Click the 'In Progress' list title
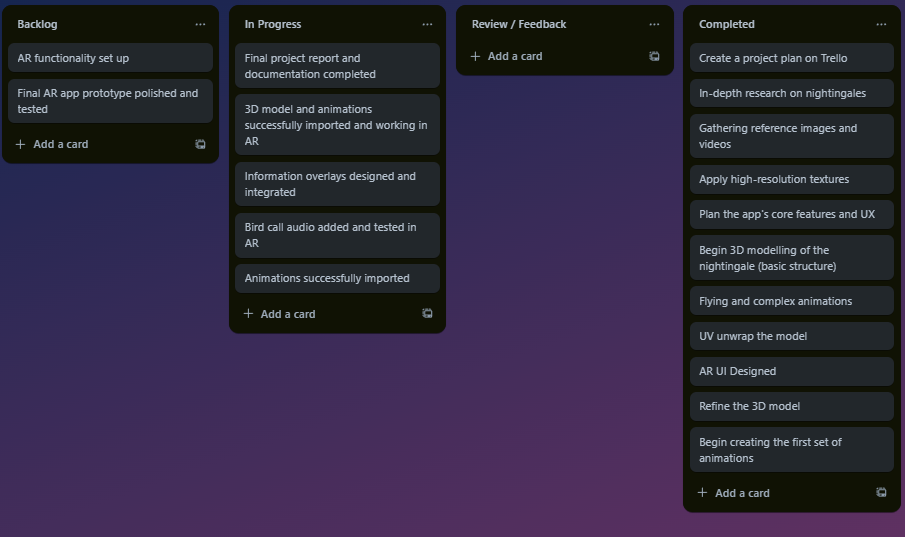The width and height of the screenshot is (905, 537). (x=273, y=24)
